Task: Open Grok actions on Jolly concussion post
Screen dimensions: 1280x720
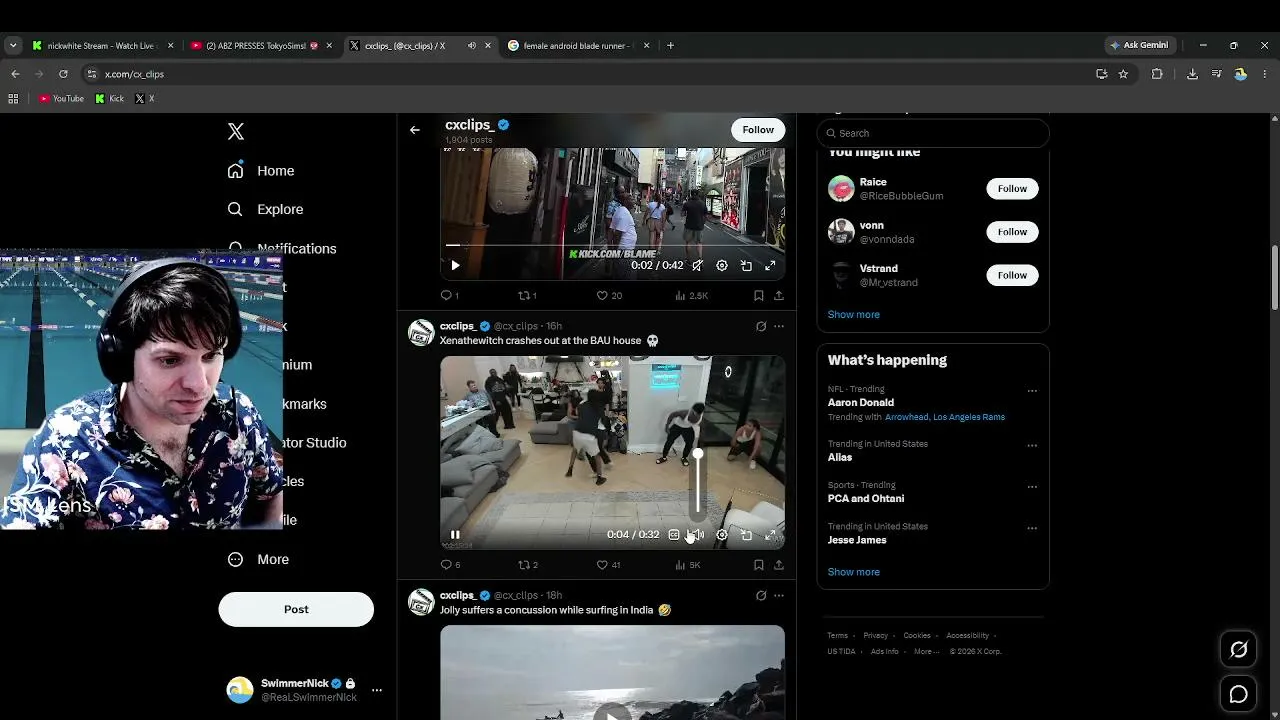Action: 761,595
